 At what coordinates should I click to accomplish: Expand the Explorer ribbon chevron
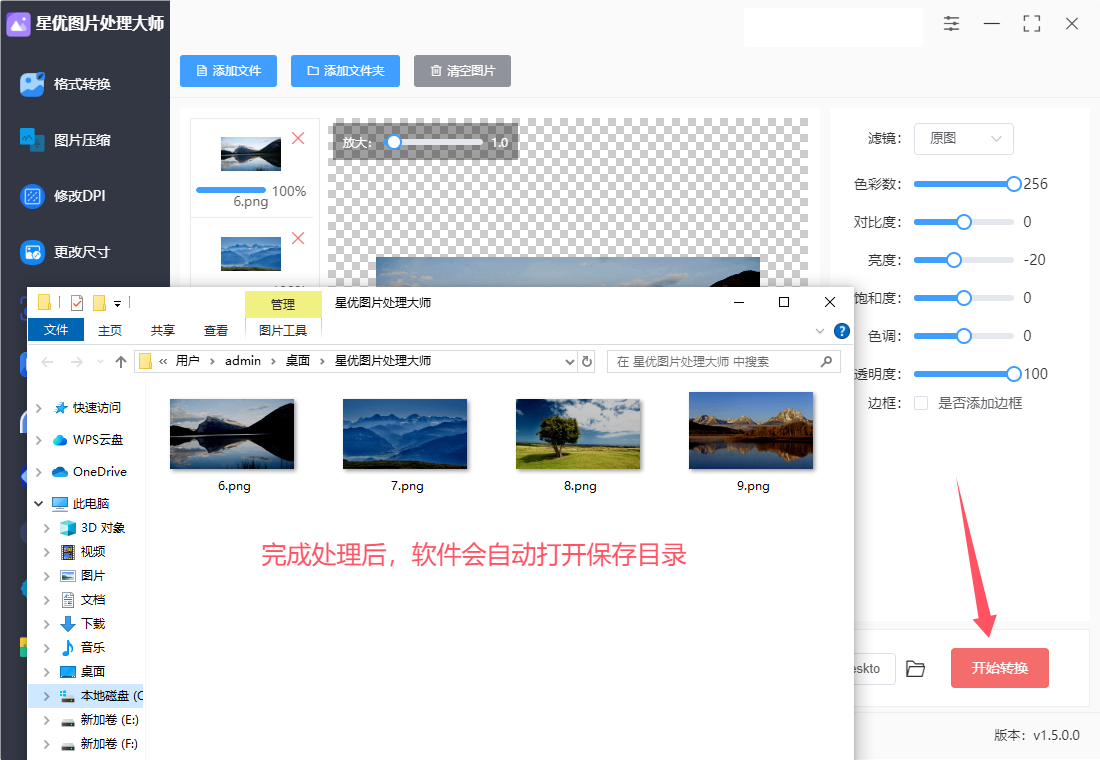[819, 331]
